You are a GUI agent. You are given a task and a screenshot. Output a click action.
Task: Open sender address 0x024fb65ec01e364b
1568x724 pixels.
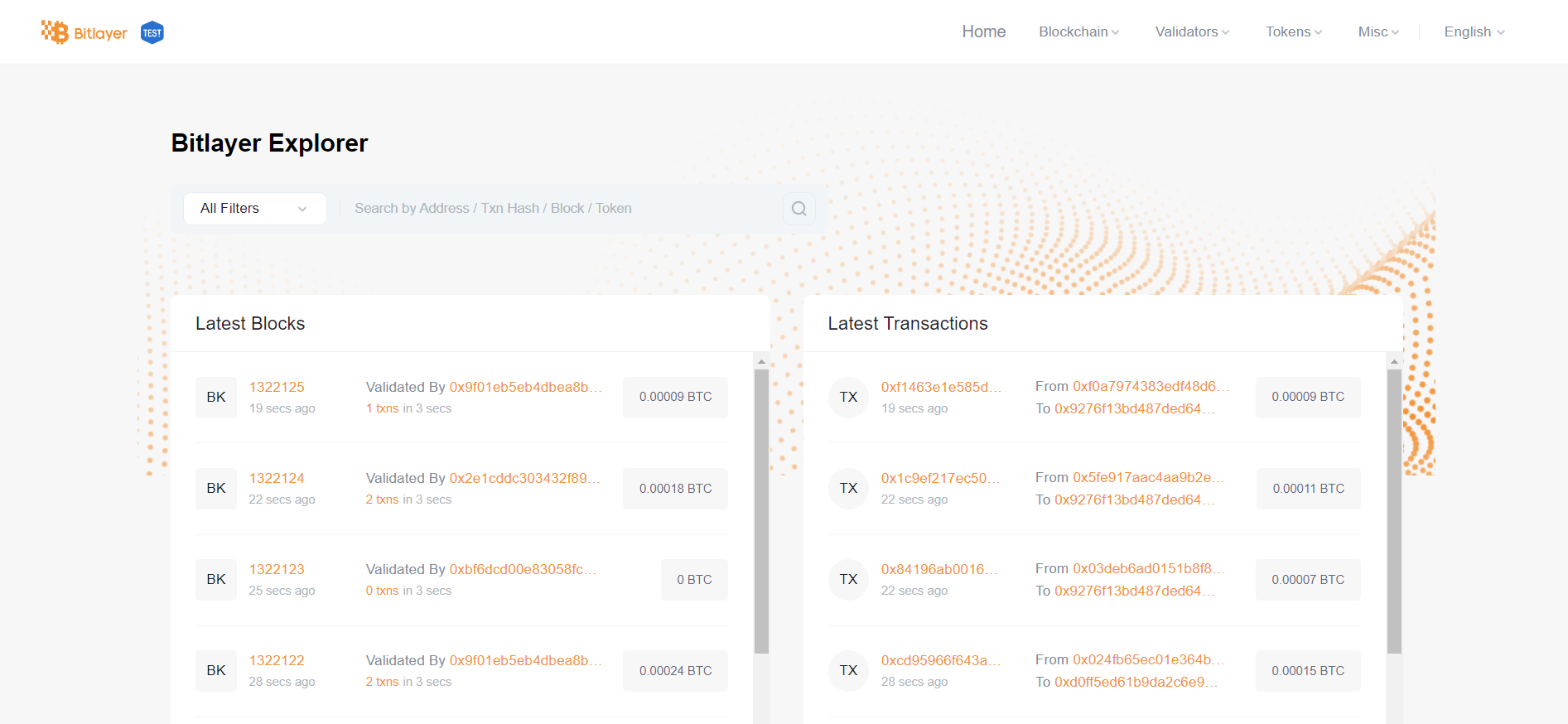tap(1149, 659)
